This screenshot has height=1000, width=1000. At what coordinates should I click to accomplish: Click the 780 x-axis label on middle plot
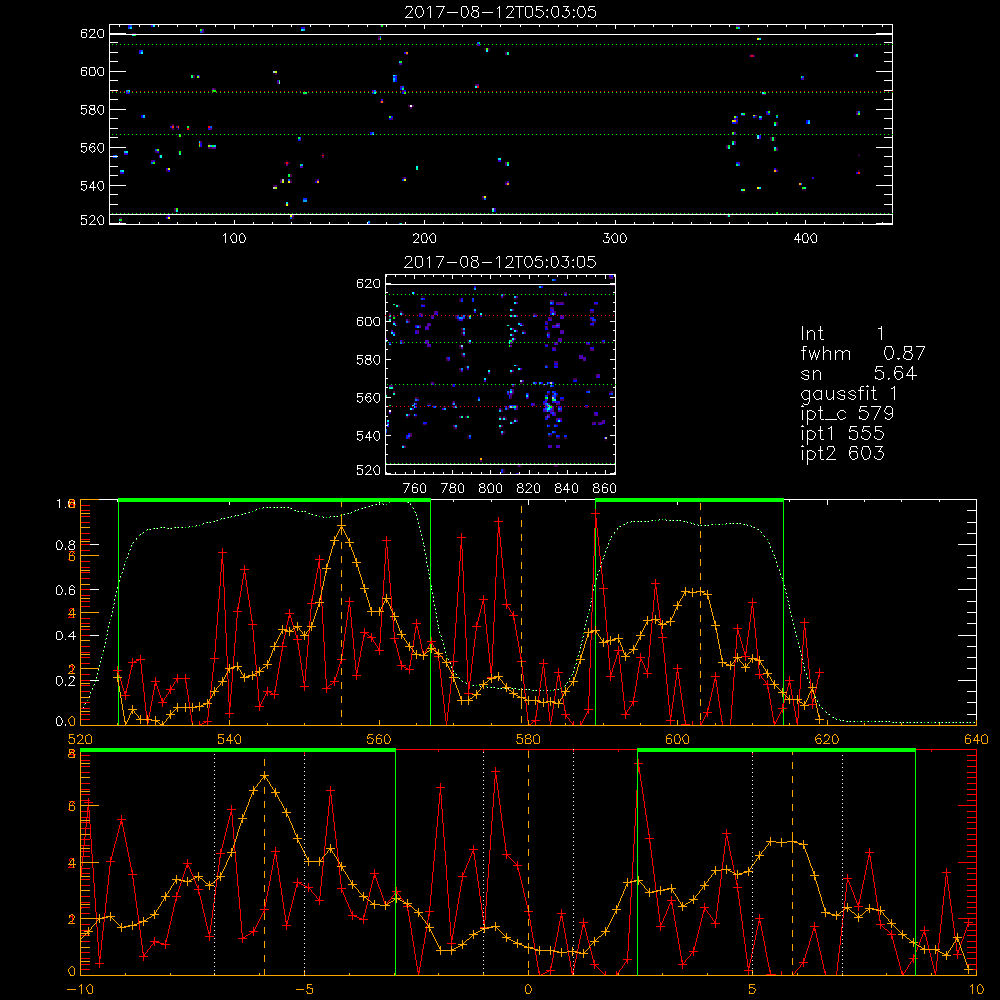click(x=453, y=489)
